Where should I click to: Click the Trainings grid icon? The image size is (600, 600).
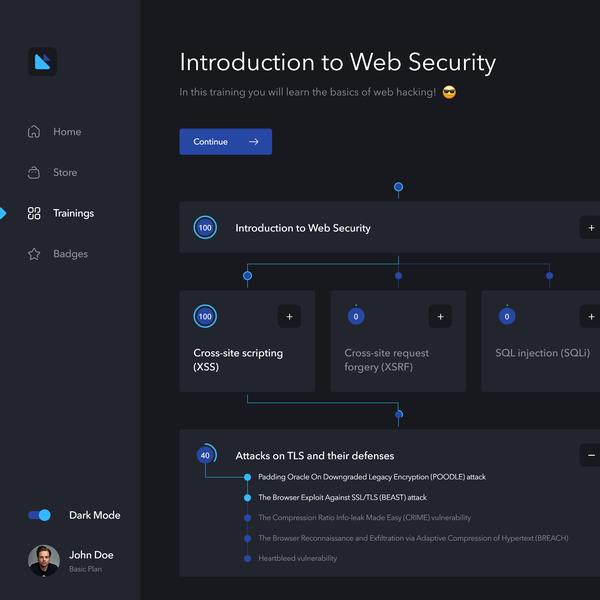tap(34, 213)
